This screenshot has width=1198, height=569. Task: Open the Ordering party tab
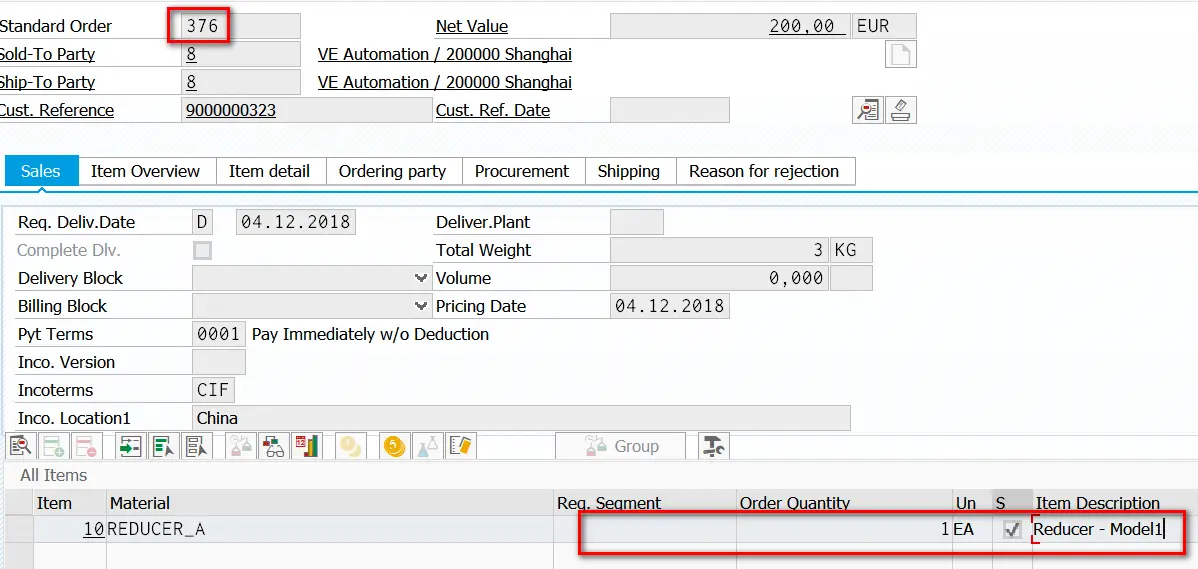point(392,171)
